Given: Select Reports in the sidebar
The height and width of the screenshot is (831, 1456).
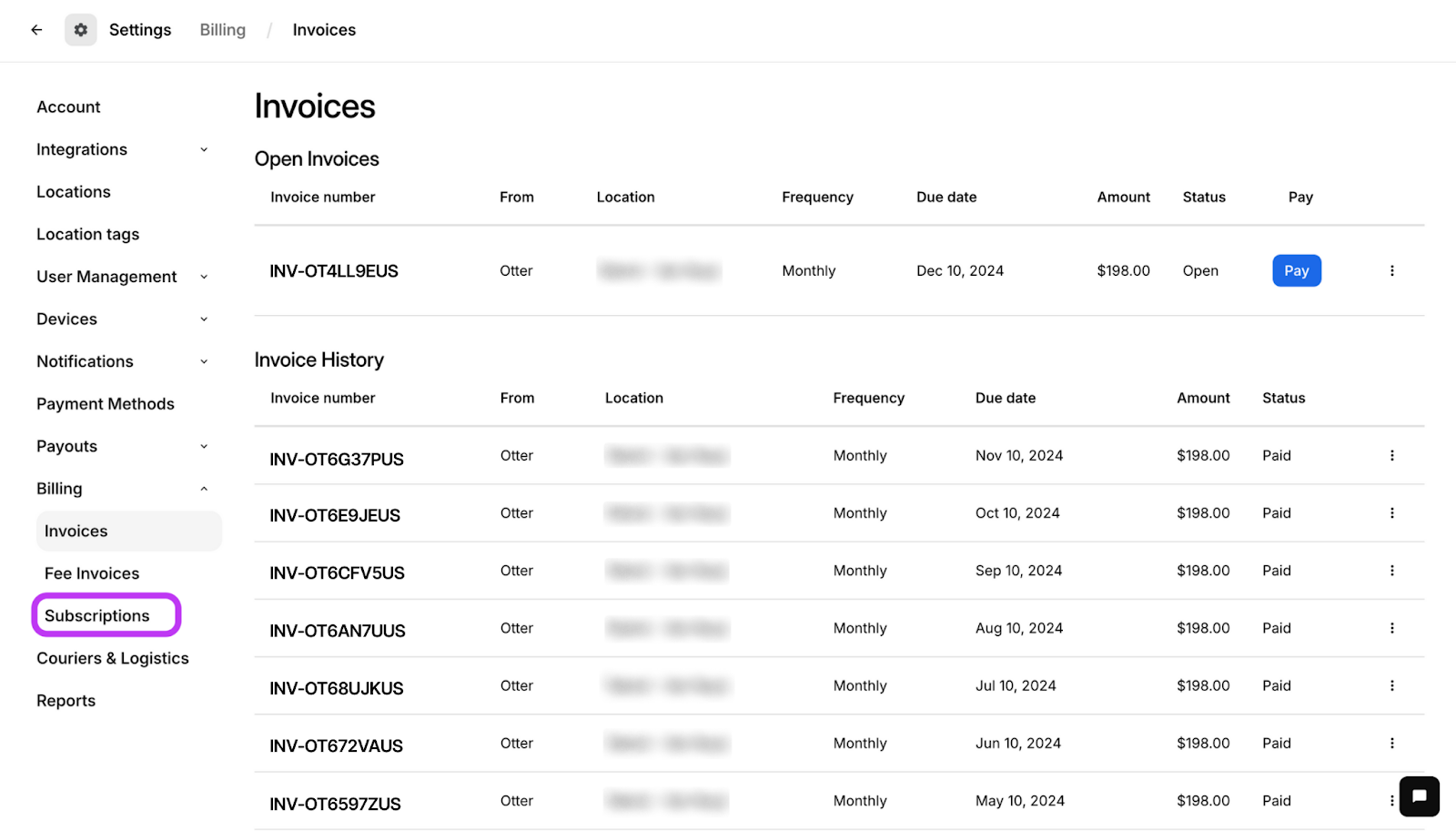Looking at the screenshot, I should coord(66,700).
